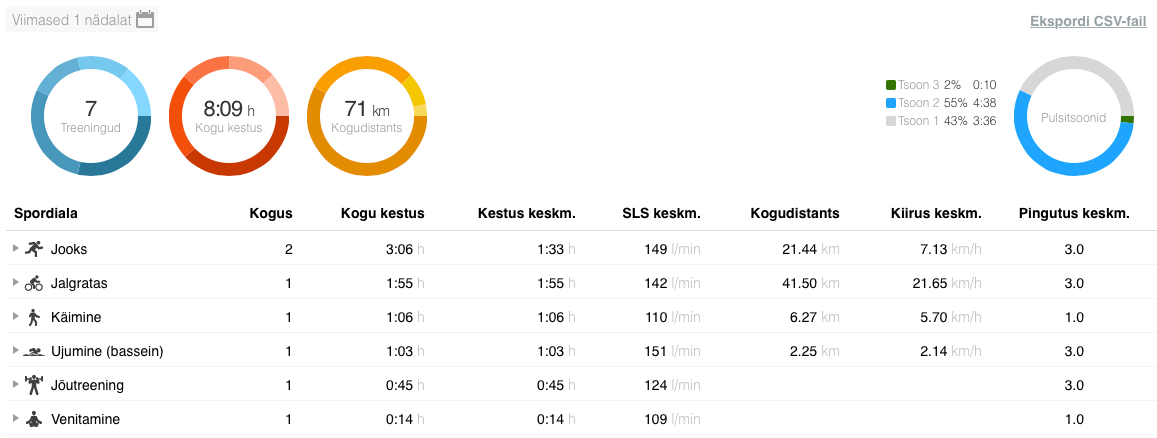Expand the Ujumine (bassein) row arrow
The width and height of the screenshot is (1157, 438).
(x=15, y=351)
